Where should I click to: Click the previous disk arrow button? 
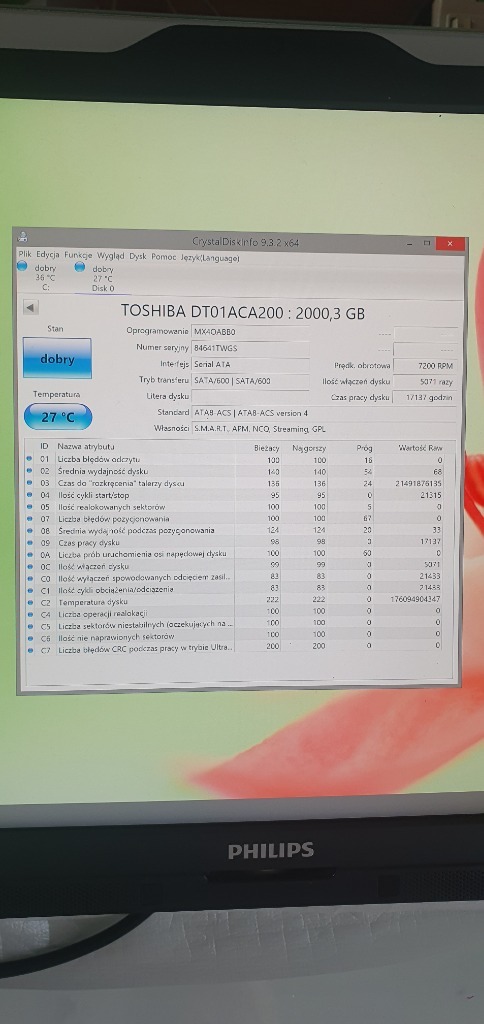point(31,307)
